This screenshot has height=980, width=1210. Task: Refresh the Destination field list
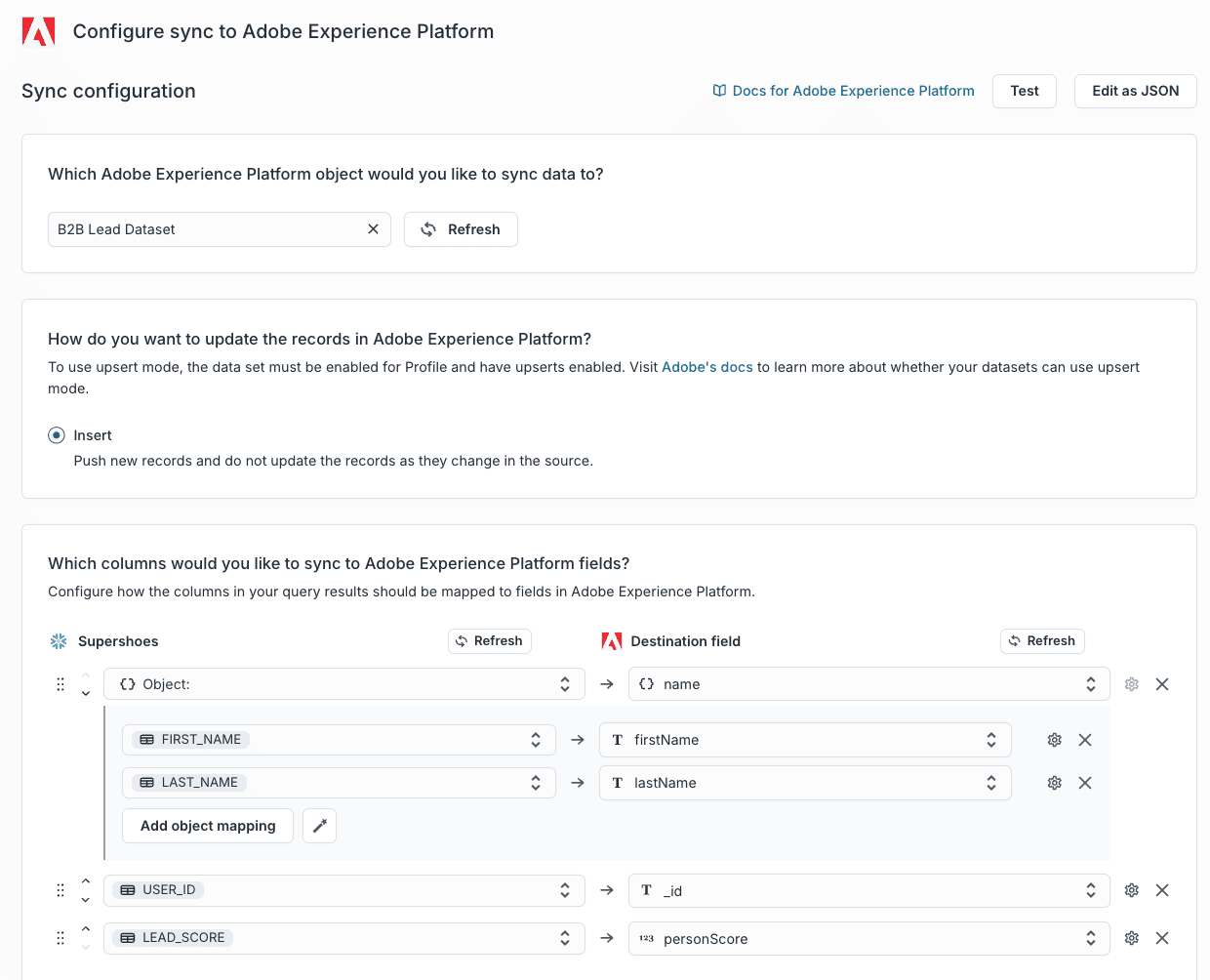tap(1041, 640)
